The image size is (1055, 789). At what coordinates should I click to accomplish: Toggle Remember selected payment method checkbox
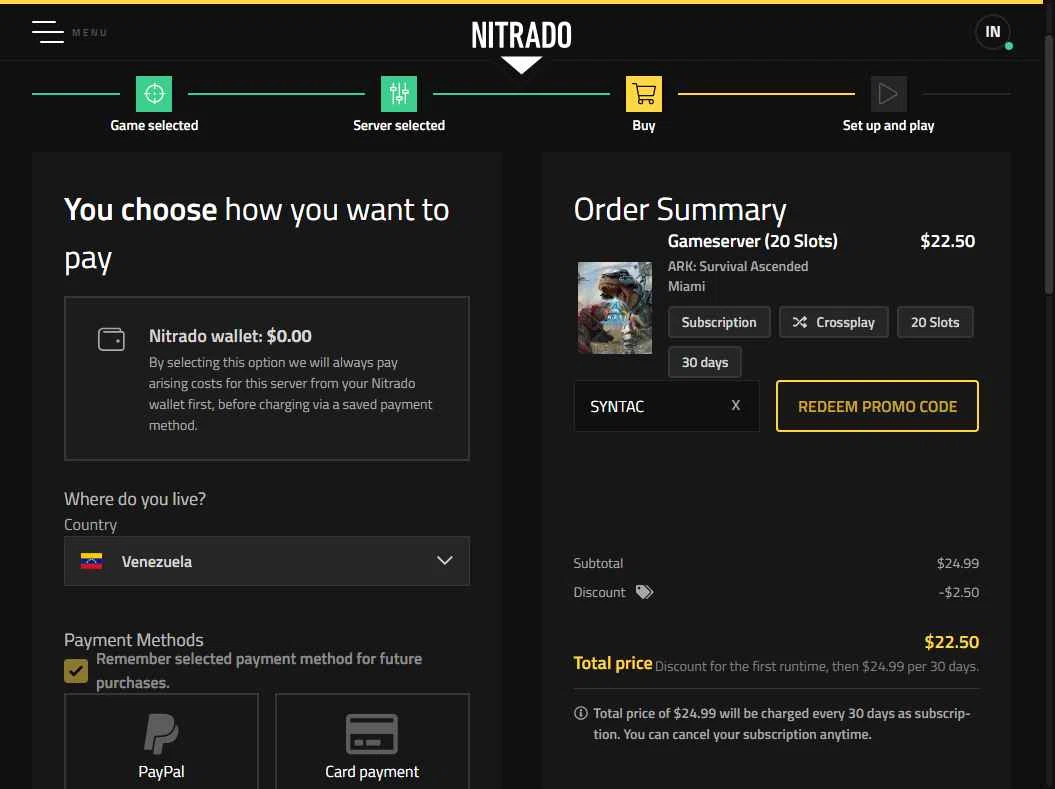76,671
